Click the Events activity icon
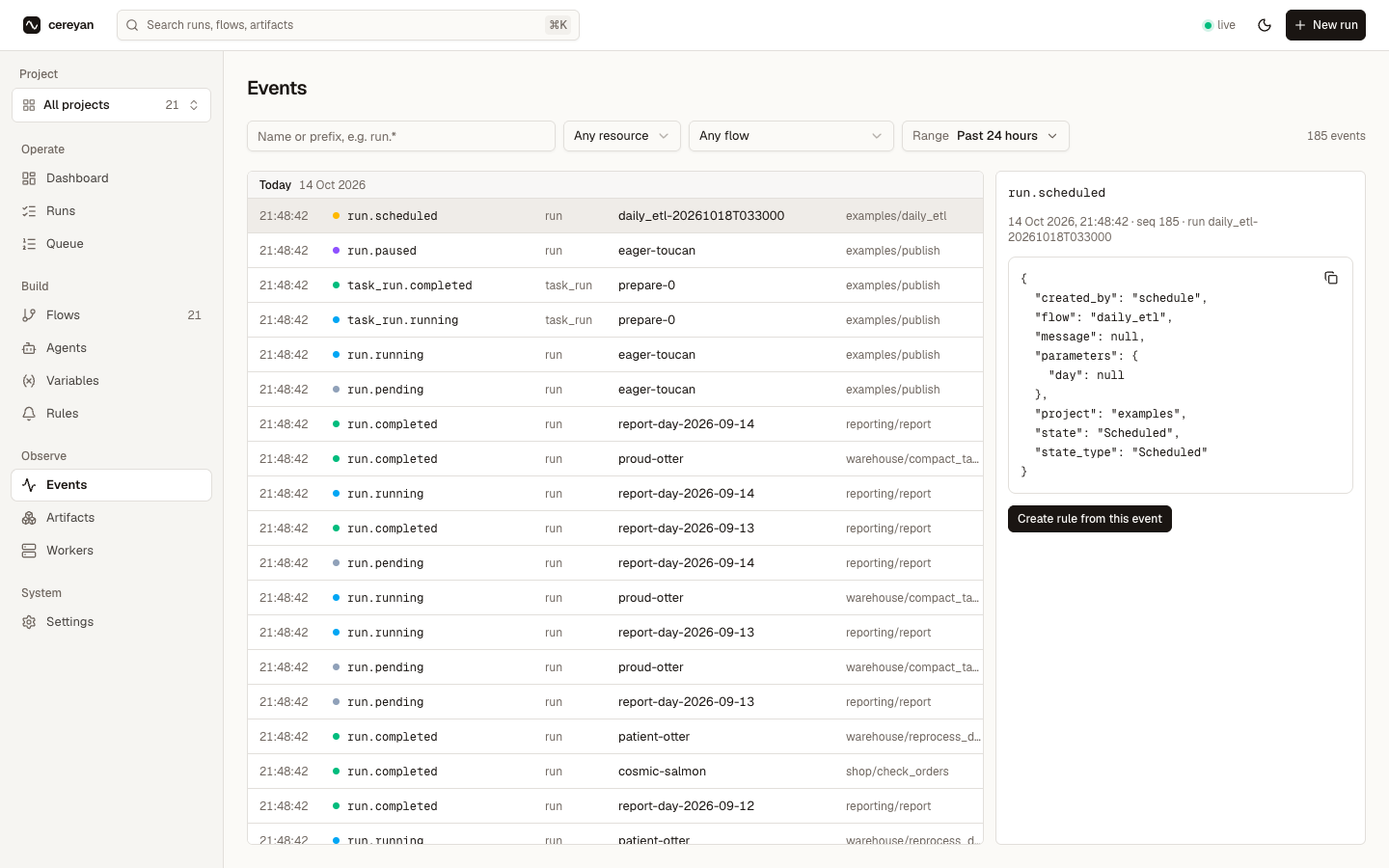This screenshot has height=868, width=1389. click(x=29, y=485)
